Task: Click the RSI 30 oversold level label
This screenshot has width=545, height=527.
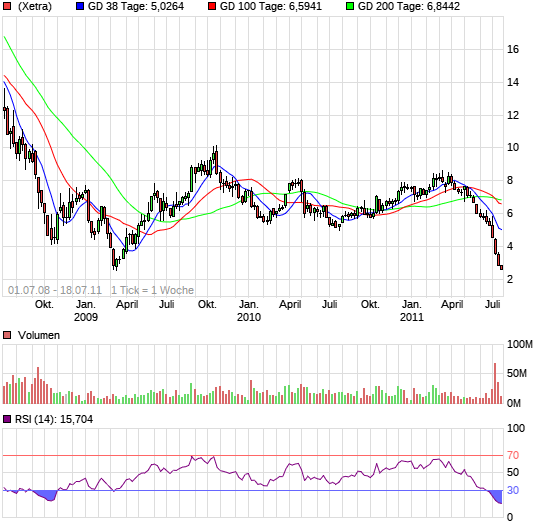Action: [513, 490]
